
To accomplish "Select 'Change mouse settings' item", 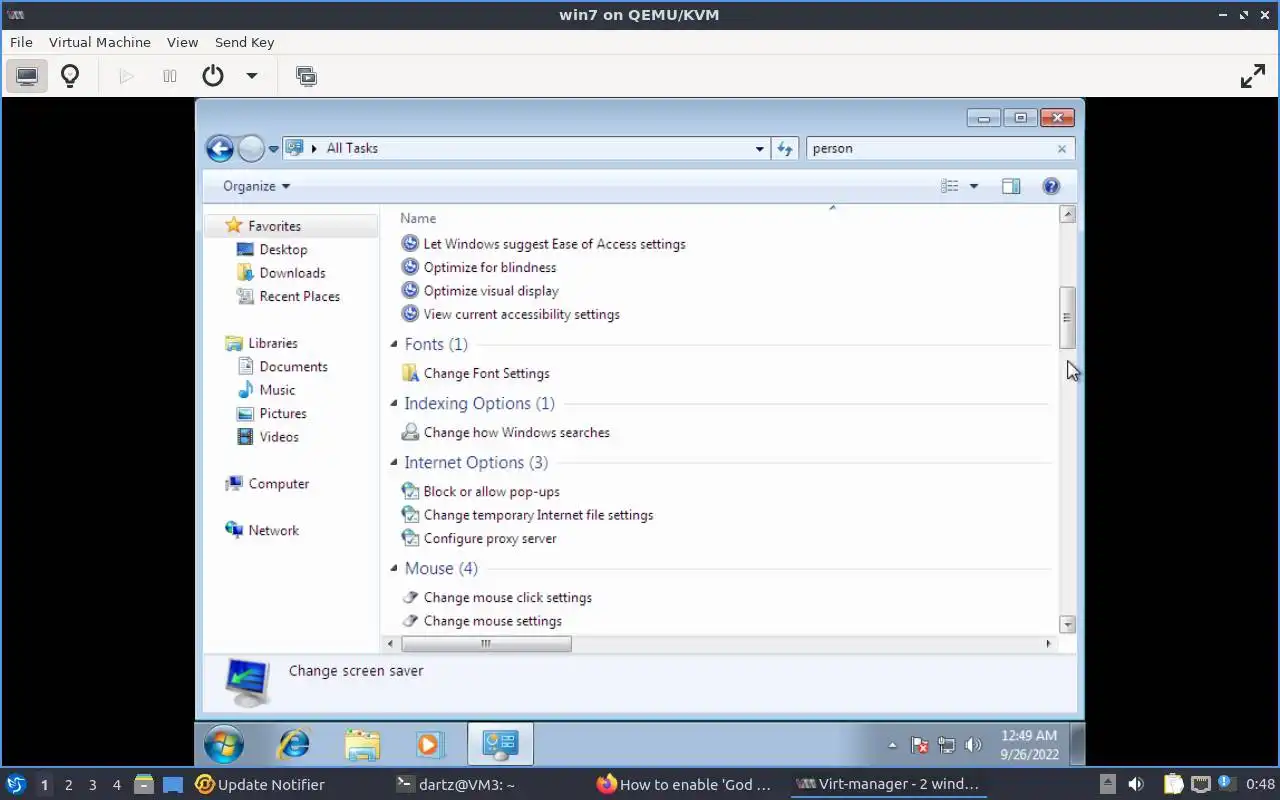I will tap(492, 621).
